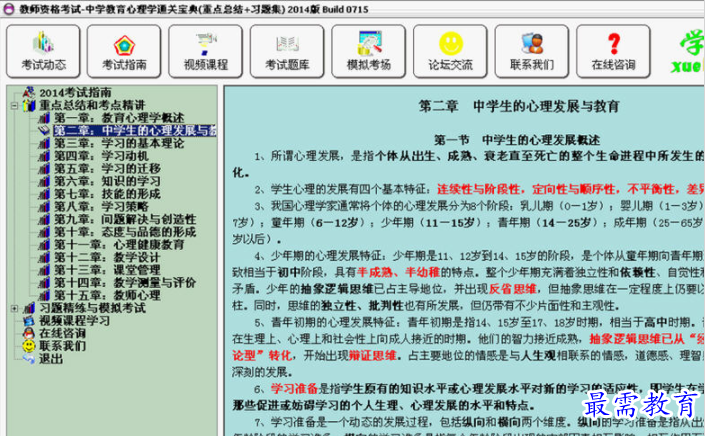The image size is (706, 436).
Task: Open 第十五章：教师心理
Action: 108,295
